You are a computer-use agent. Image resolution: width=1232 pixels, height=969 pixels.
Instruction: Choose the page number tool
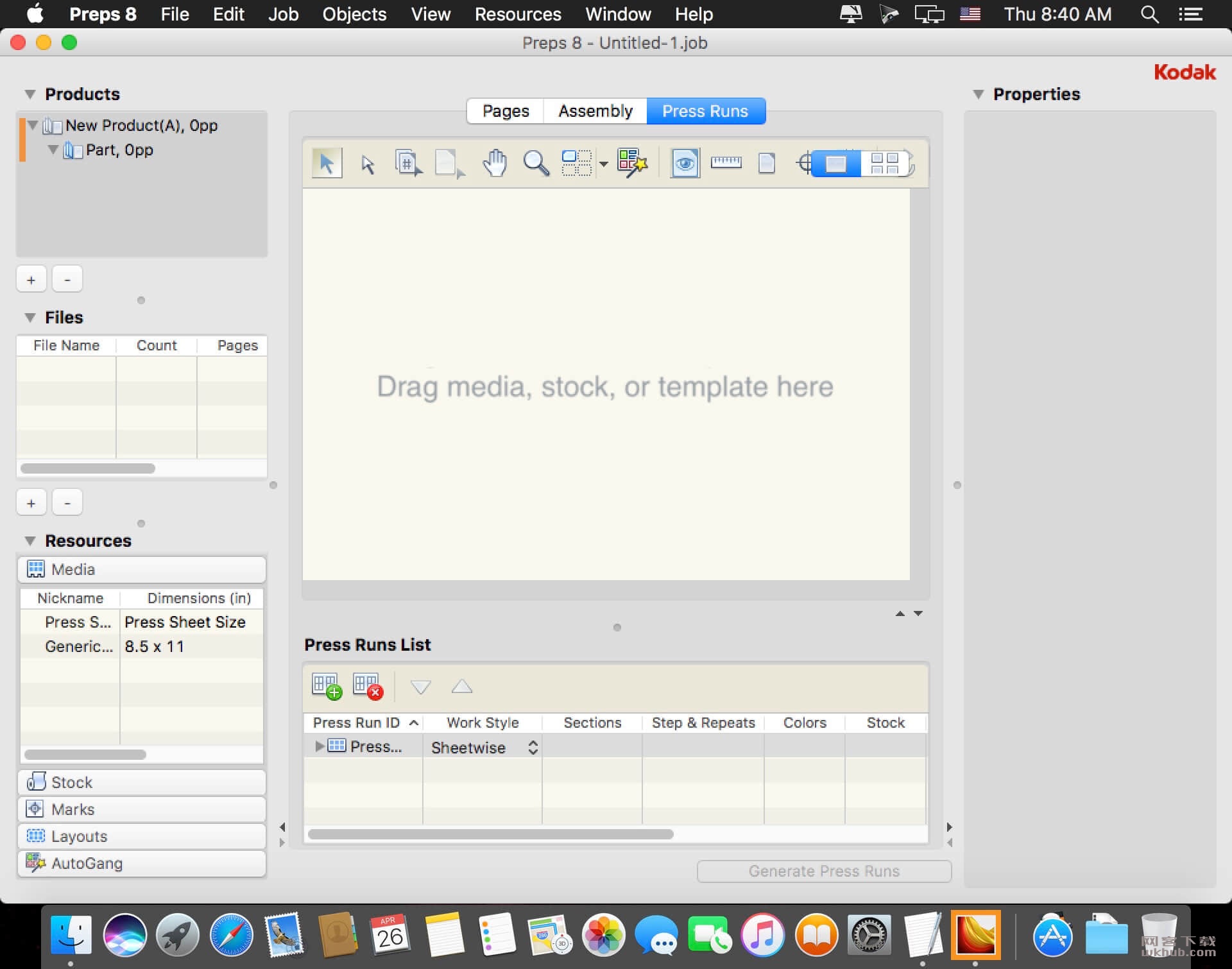coord(408,163)
